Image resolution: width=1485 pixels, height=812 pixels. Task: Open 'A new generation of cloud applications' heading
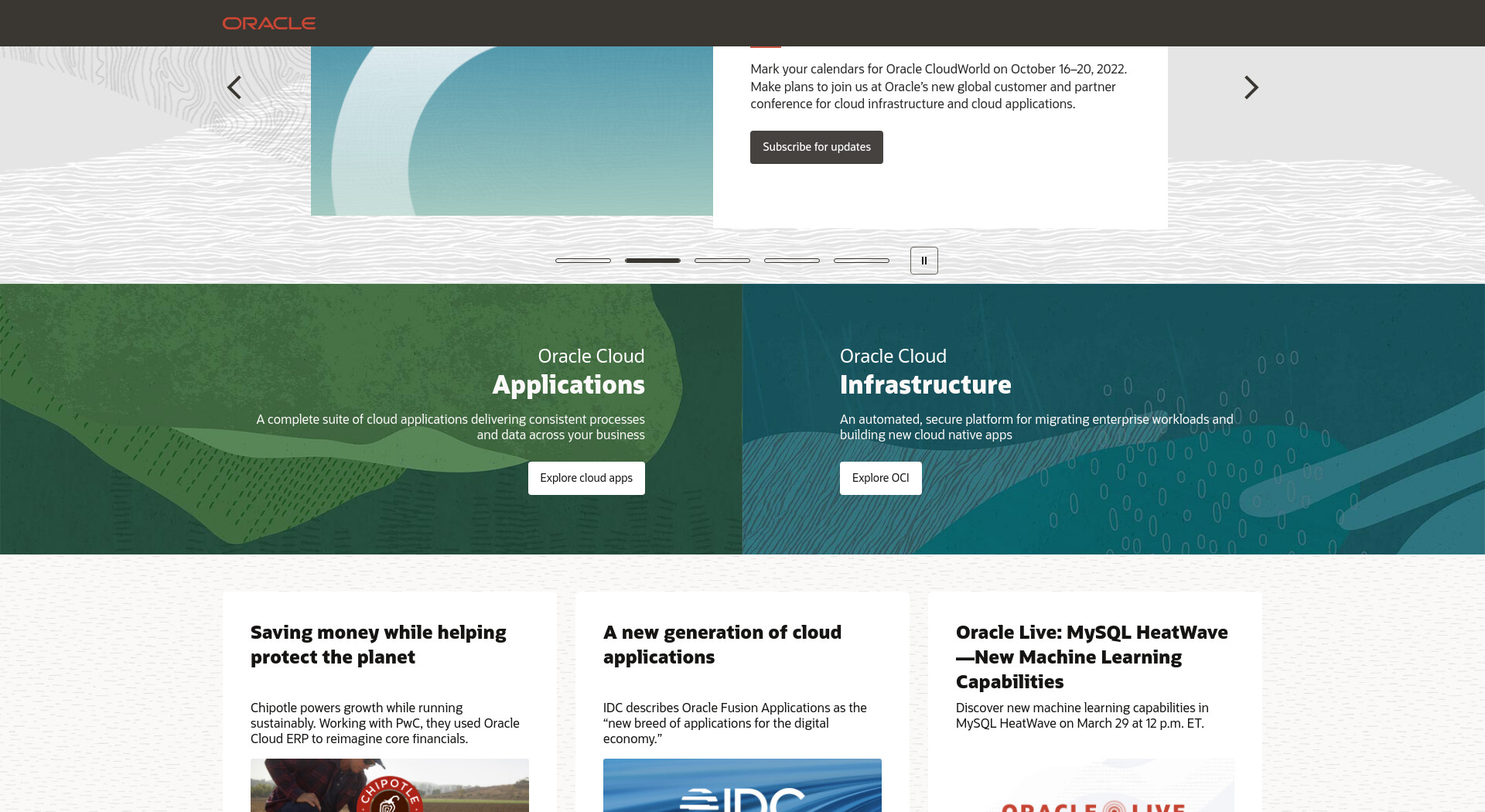click(x=722, y=644)
